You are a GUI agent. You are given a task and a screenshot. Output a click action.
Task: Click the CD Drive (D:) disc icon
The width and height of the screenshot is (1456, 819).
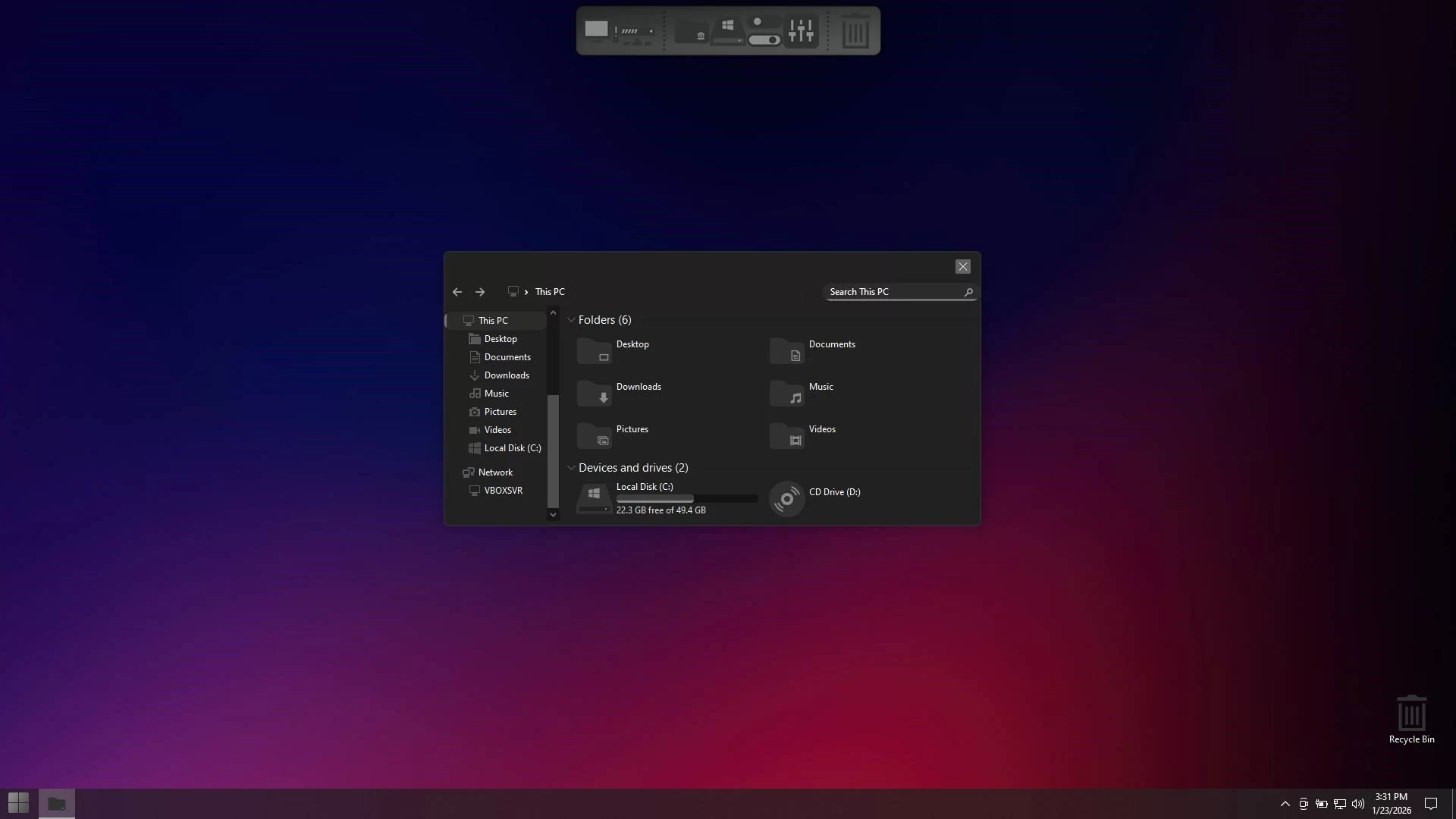click(786, 499)
